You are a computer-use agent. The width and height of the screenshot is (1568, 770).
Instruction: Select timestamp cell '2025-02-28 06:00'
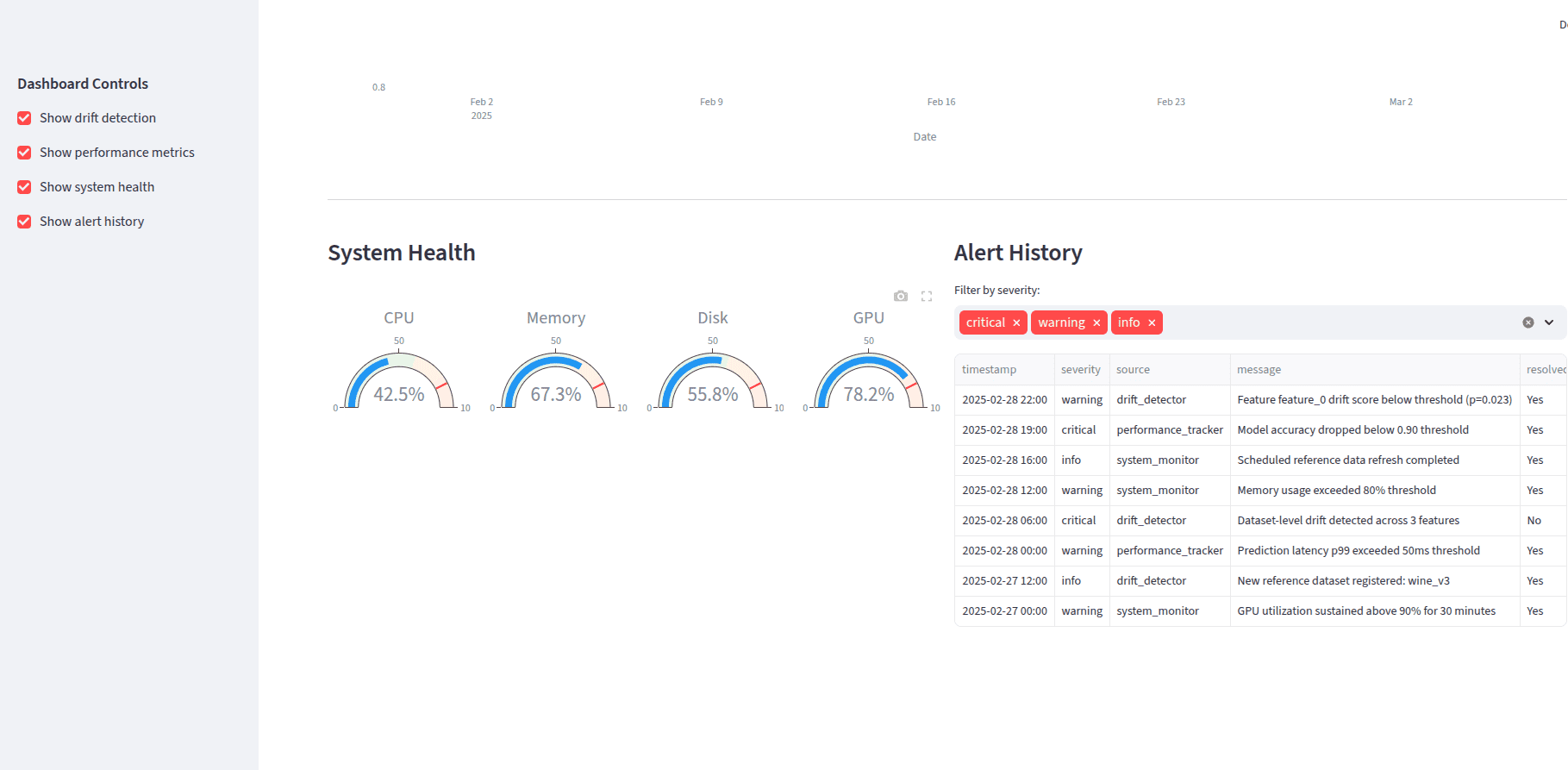click(1004, 521)
